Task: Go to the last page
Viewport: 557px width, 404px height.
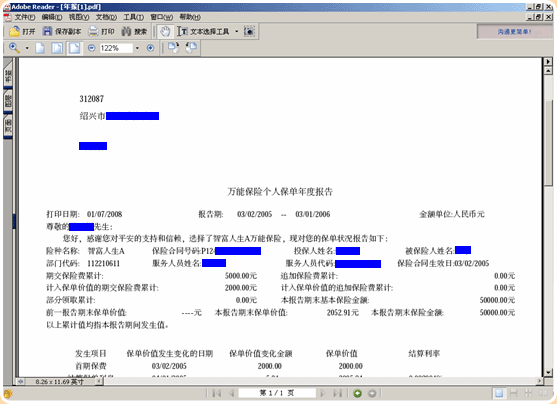Action: coord(337,393)
